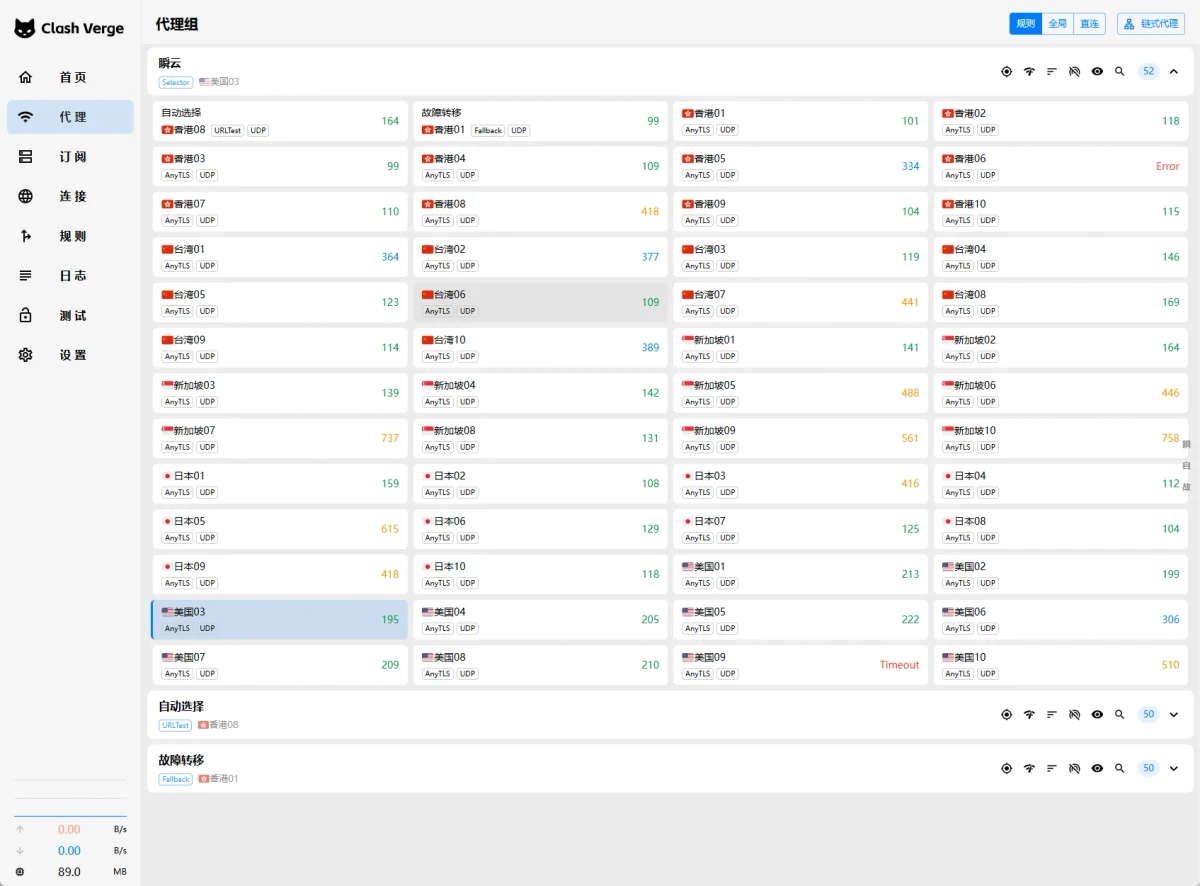Open the 设置 gear icon in sidebar

coord(26,355)
